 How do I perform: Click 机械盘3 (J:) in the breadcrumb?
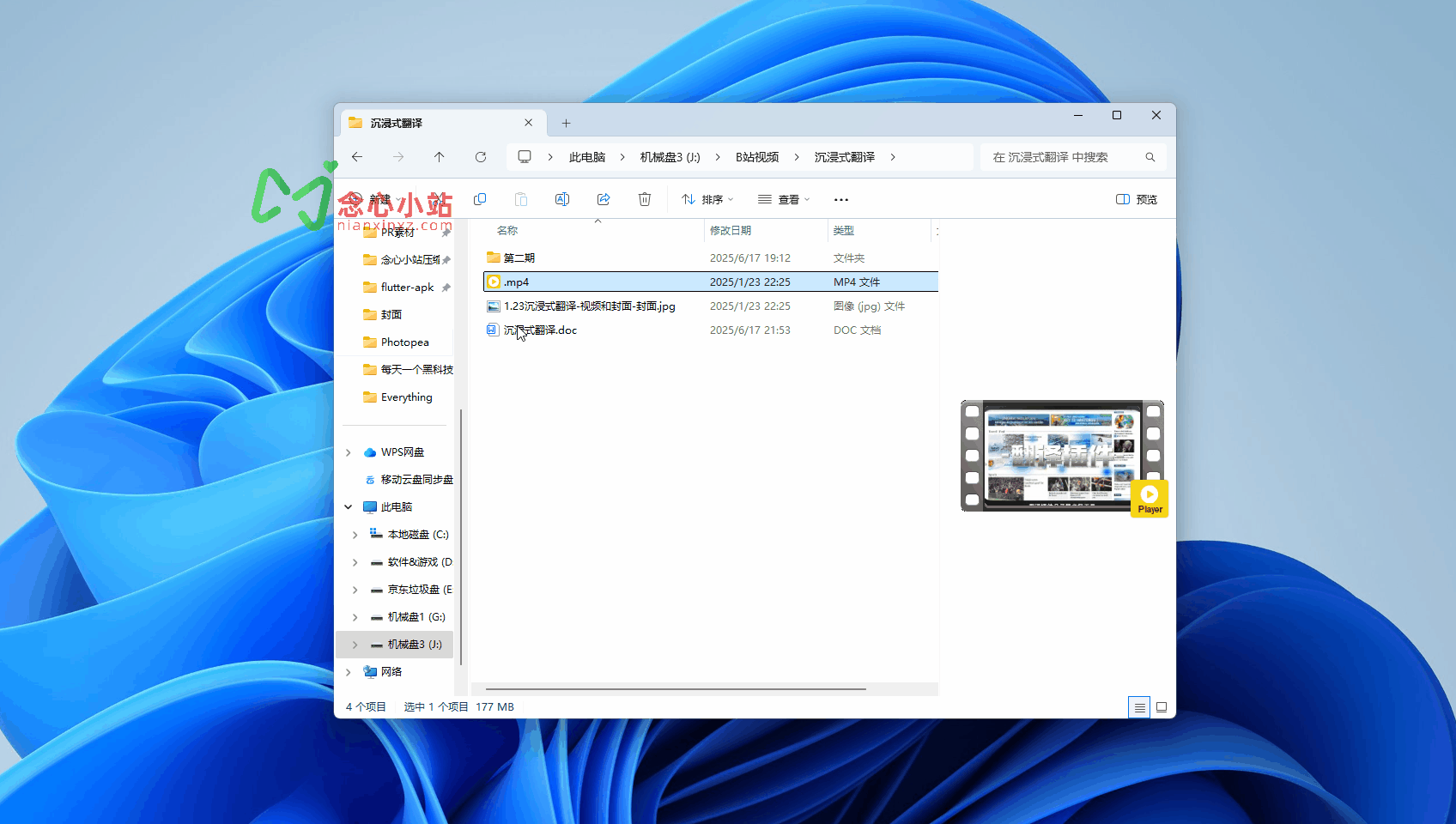pyautogui.click(x=670, y=157)
